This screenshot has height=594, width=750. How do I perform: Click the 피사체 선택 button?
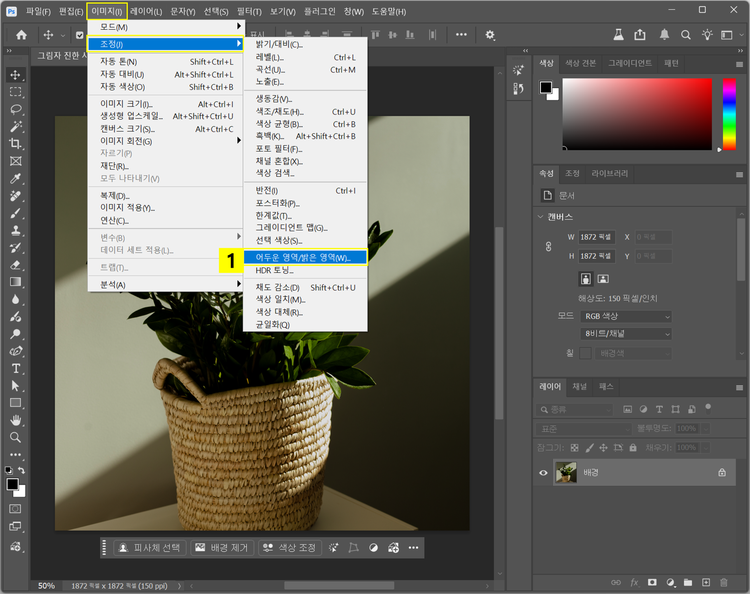(150, 548)
